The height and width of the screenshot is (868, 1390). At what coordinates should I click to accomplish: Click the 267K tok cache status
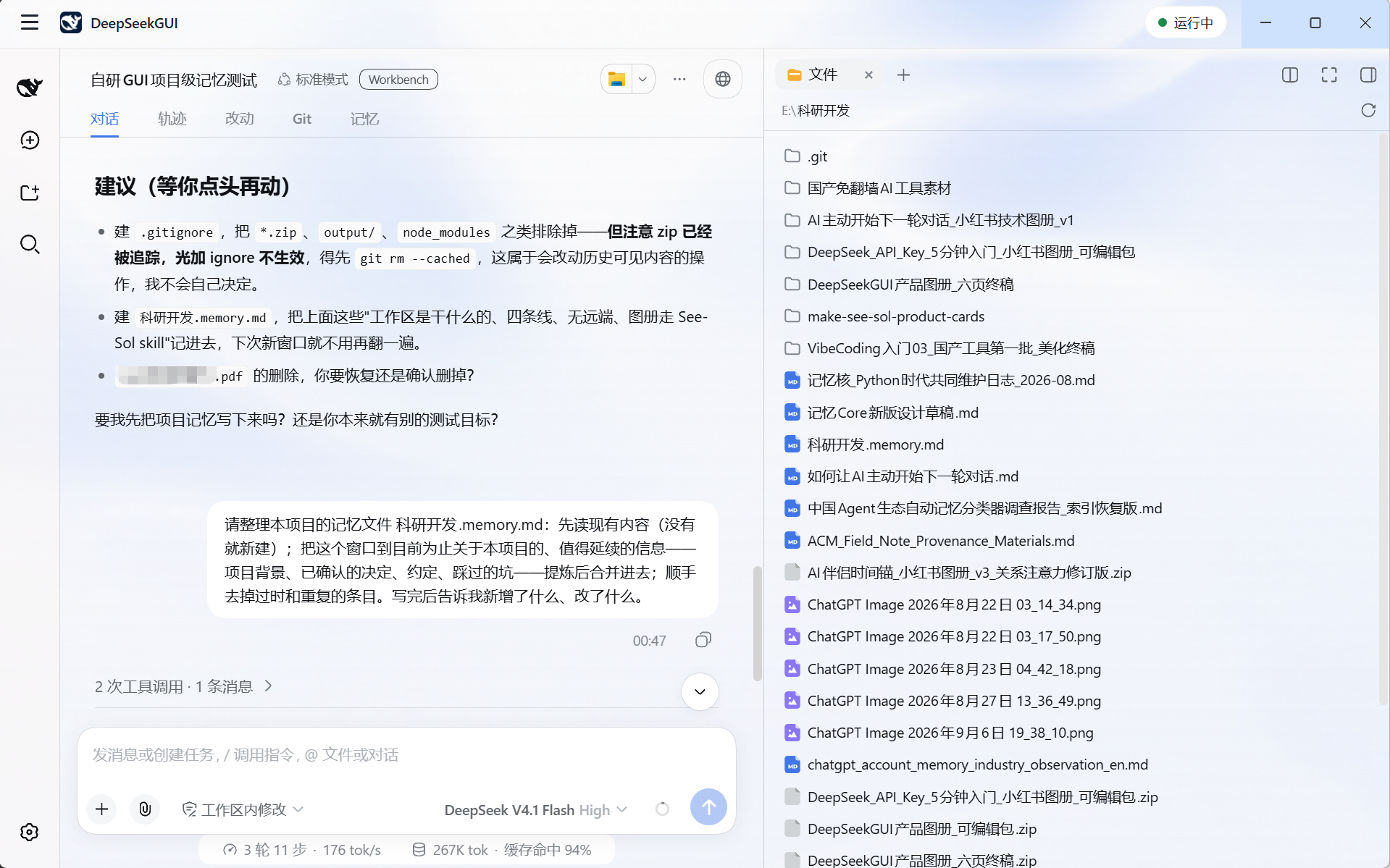tap(501, 850)
